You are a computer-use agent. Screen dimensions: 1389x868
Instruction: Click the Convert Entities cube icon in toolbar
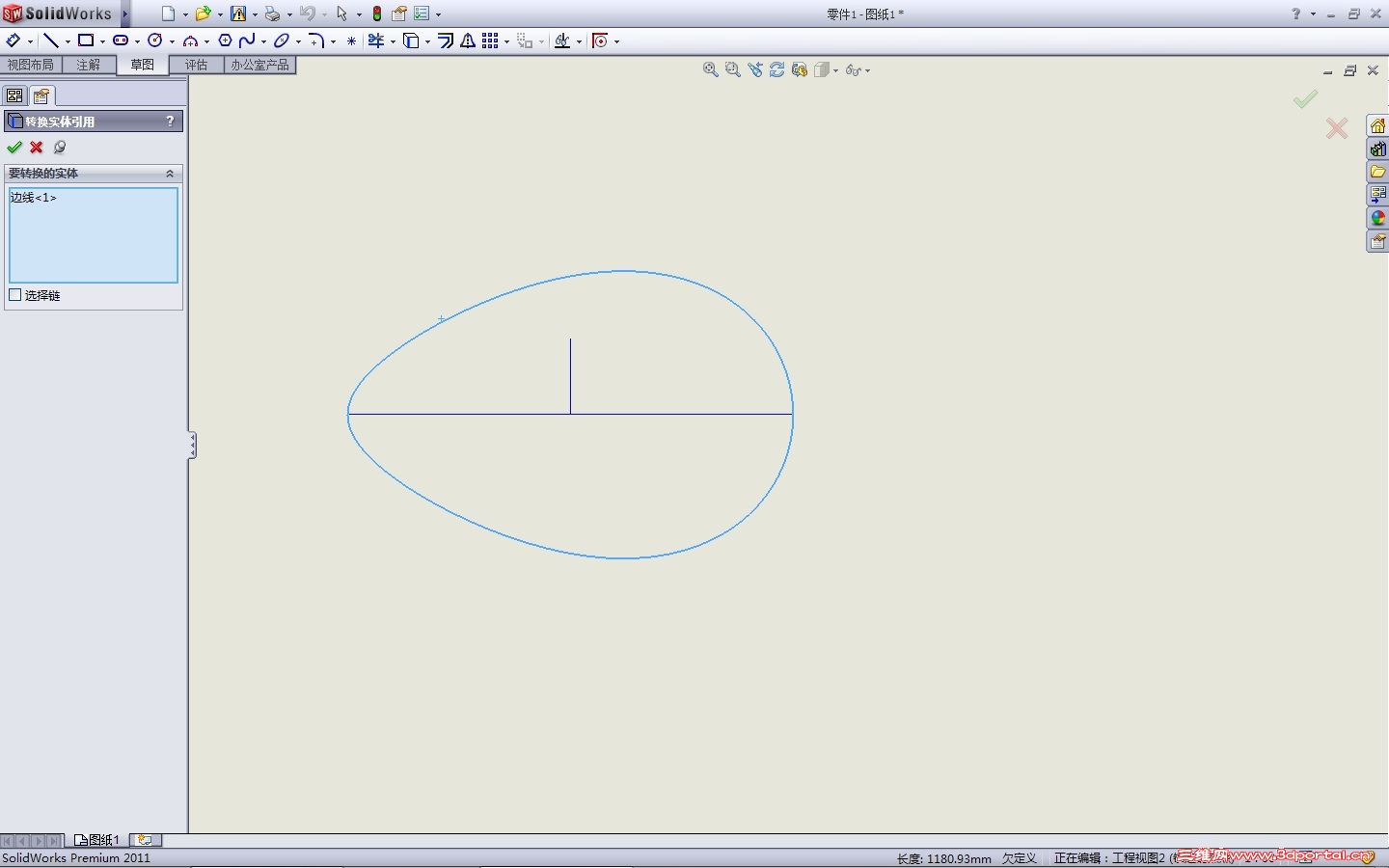[411, 41]
